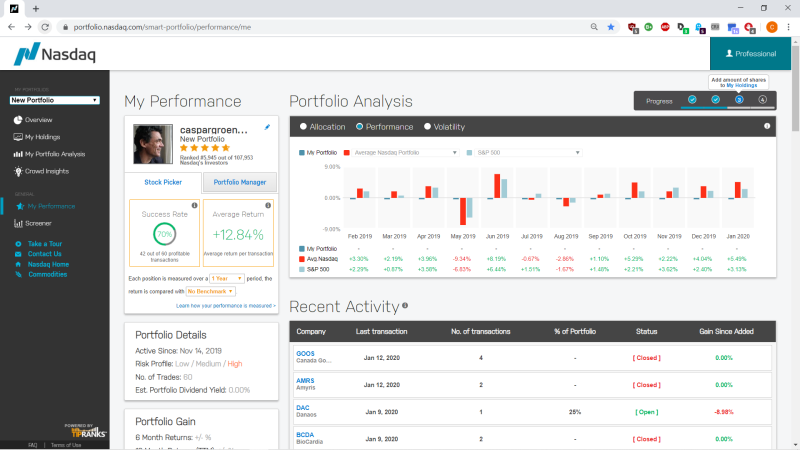This screenshot has width=800, height=450.
Task: Expand the Average Nasdaq Portfolio dropdown
Action: (406, 153)
